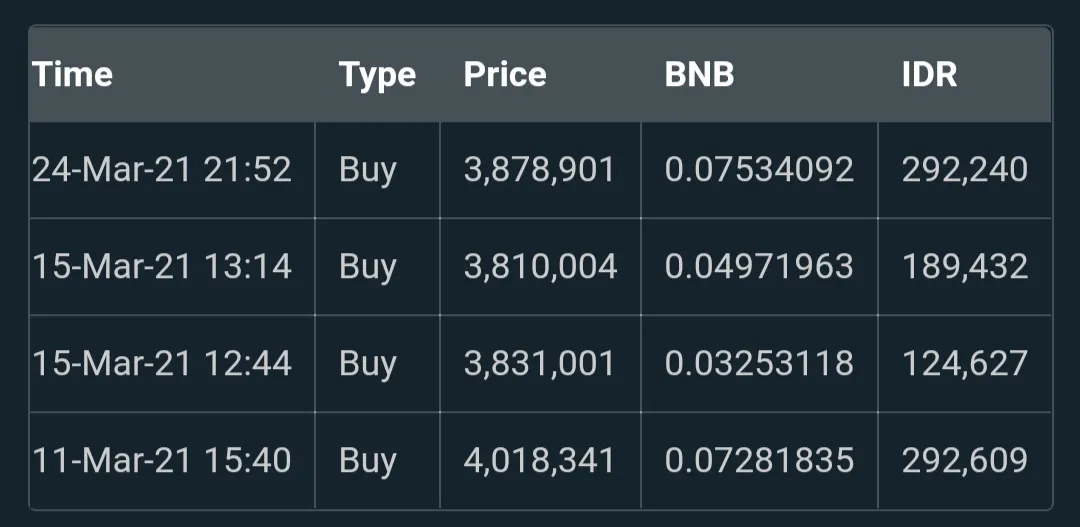Click IDR value 292,240
Image resolution: width=1080 pixels, height=527 pixels.
click(x=965, y=170)
